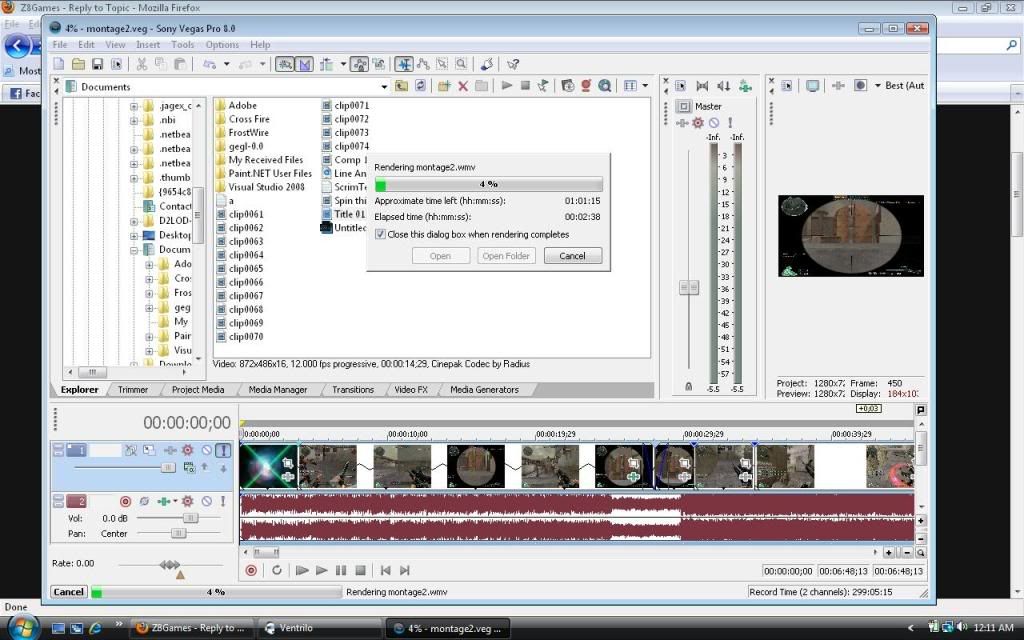This screenshot has height=640, width=1024.
Task: Open the Tools menu
Action: pyautogui.click(x=182, y=45)
